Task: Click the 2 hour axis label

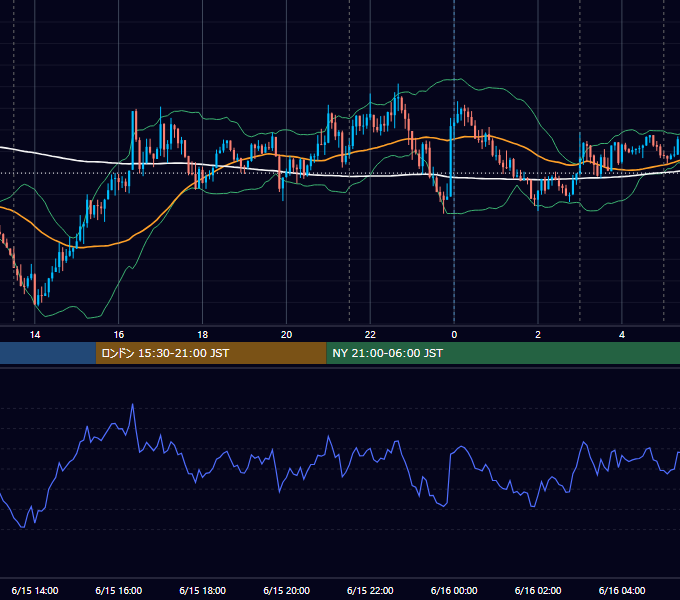Action: click(538, 335)
